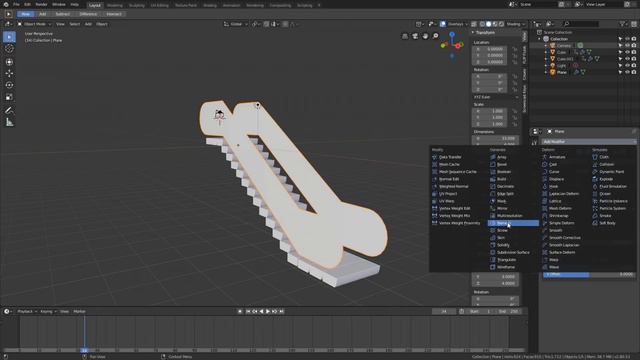The width and height of the screenshot is (640, 360).
Task: Hide Light in viewport via eye icon
Action: [x=627, y=65]
